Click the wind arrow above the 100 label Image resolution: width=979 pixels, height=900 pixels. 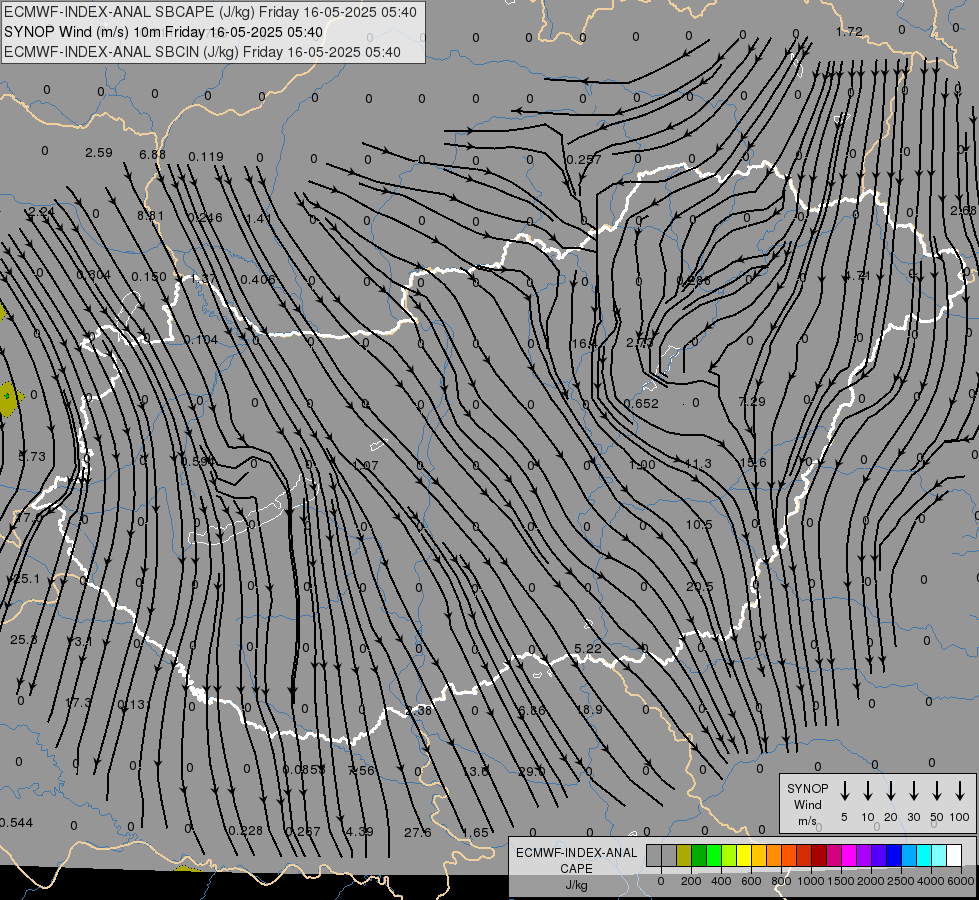[x=960, y=791]
